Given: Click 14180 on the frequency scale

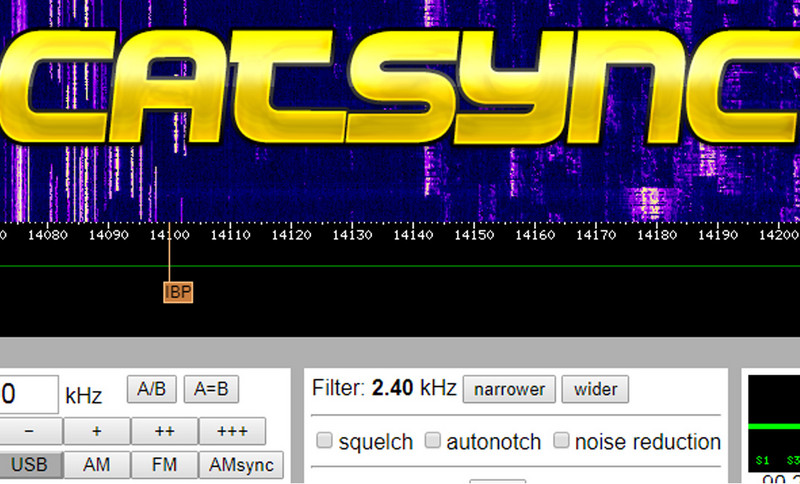Looking at the screenshot, I should coord(657,235).
